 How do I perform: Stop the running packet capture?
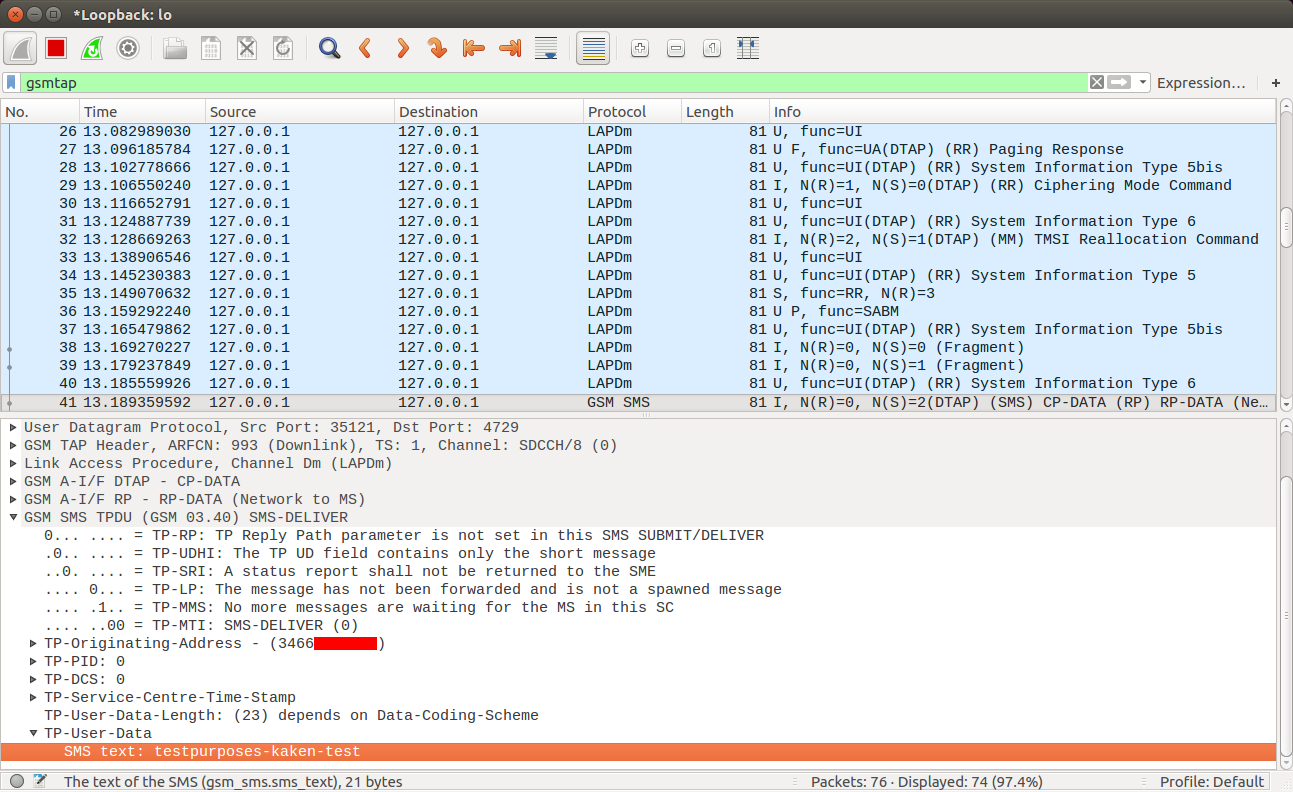coord(55,48)
